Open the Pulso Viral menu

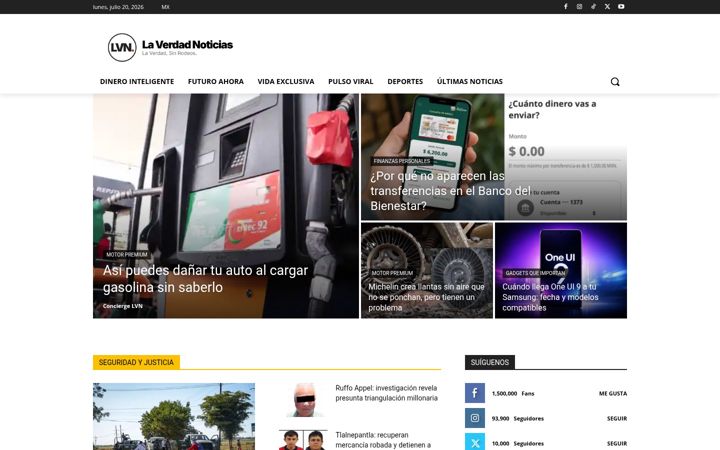coord(350,81)
